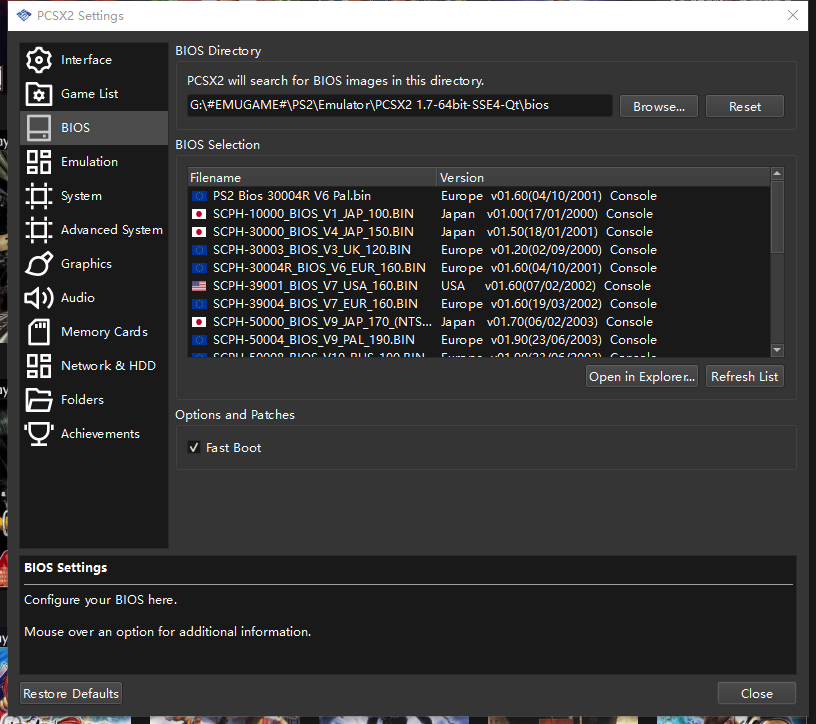The image size is (816, 724).
Task: Click version v01.90(23/06/2003) Europe cell
Action: (x=549, y=340)
